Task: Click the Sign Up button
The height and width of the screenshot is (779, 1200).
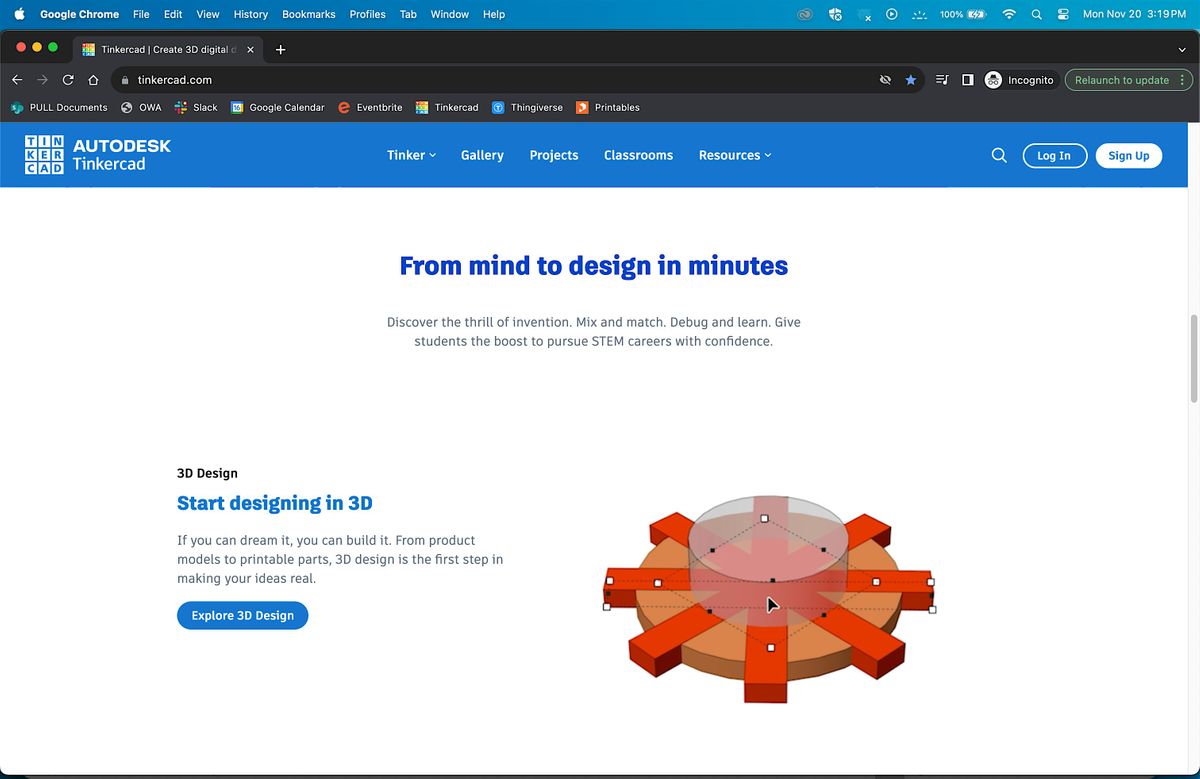Action: pyautogui.click(x=1128, y=155)
